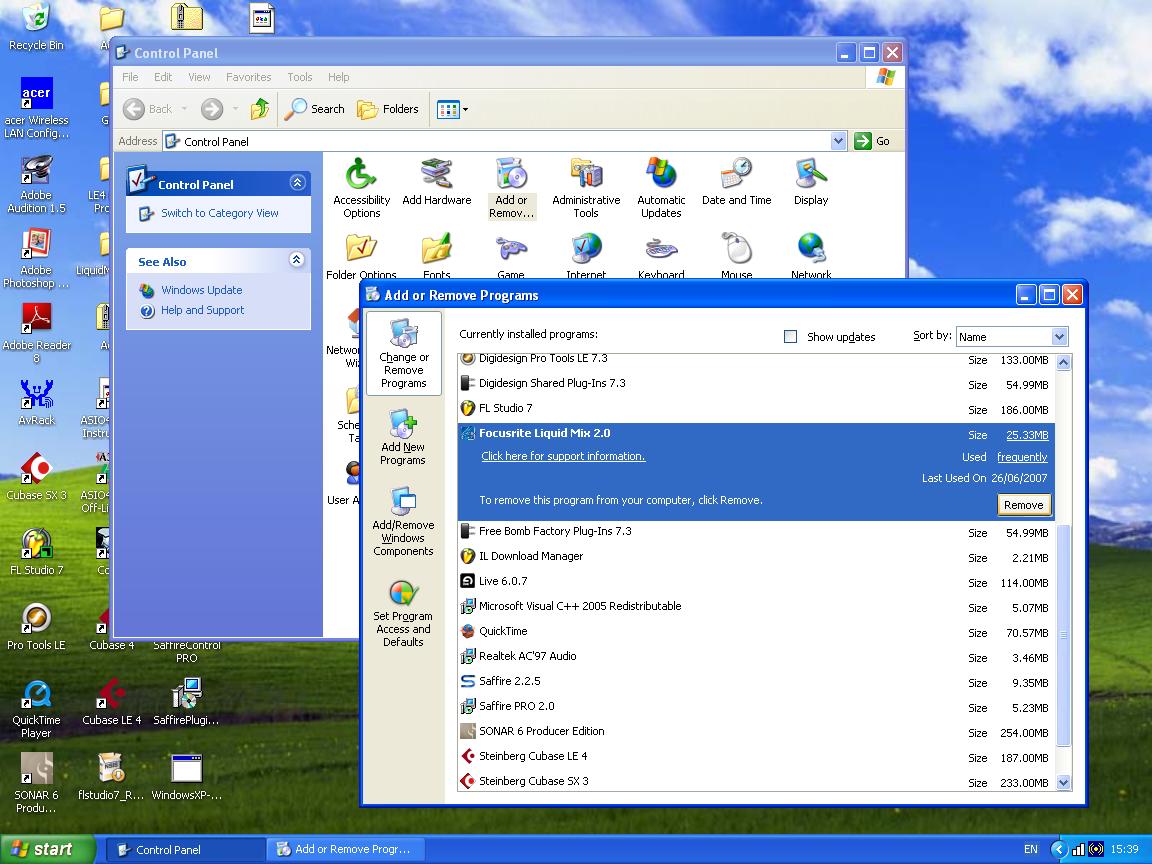Open the Help menu
1152x864 pixels.
[339, 77]
